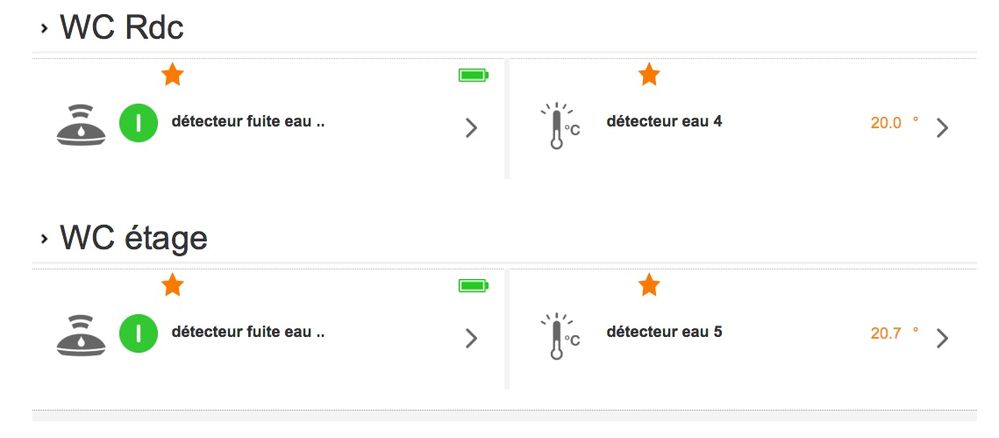999x438 pixels.
Task: Click battery indicator in WC Rdc
Action: [473, 75]
